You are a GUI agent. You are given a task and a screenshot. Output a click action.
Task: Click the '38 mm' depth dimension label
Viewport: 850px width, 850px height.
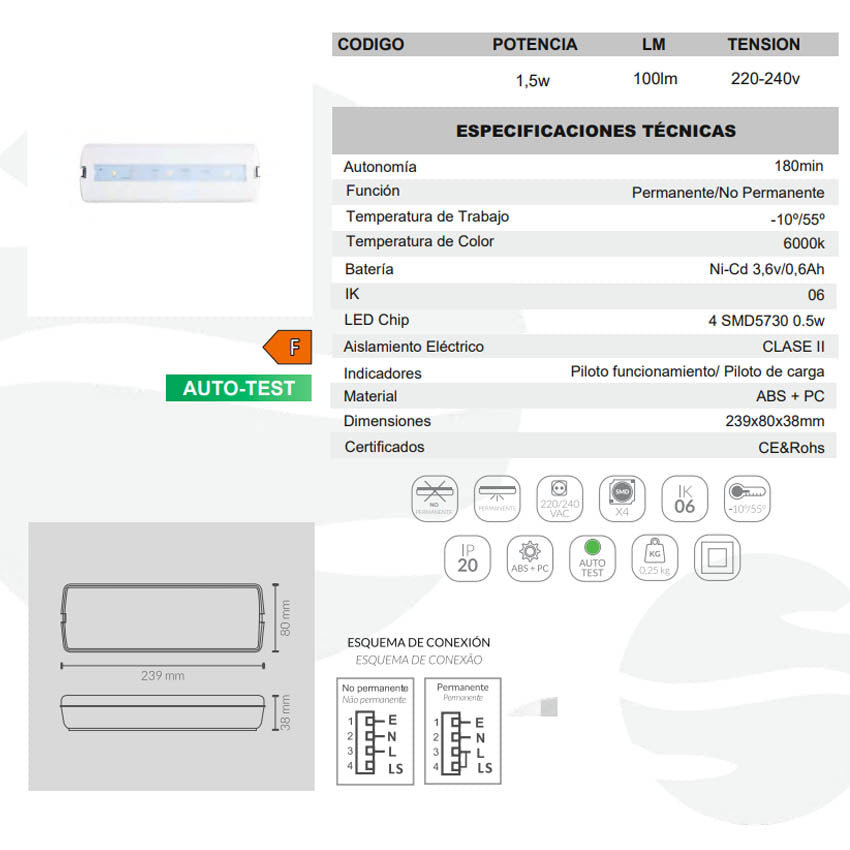tap(285, 712)
